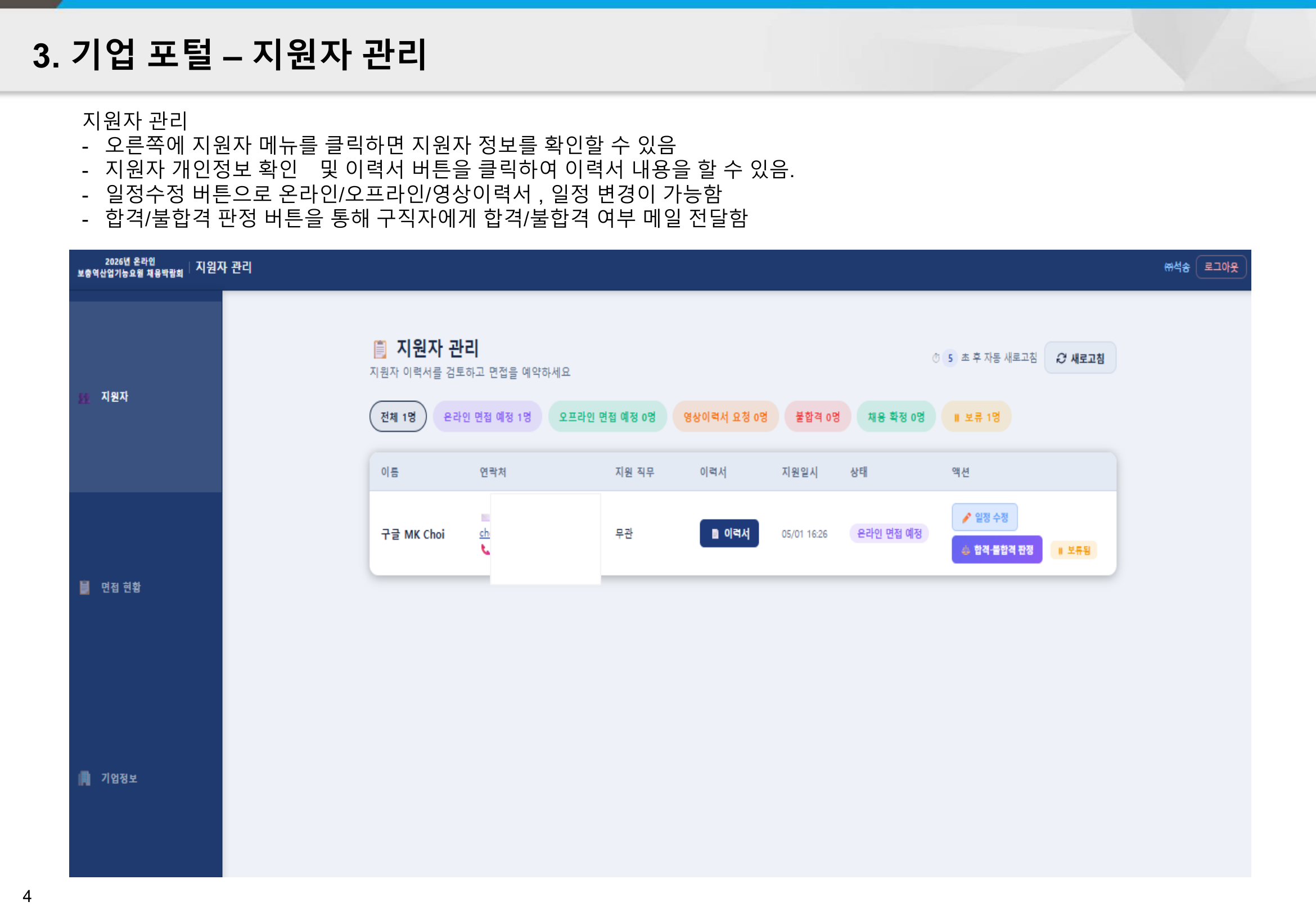1316x911 pixels.
Task: Select the 영상이력서 요청 0명 filter
Action: pyautogui.click(x=725, y=417)
